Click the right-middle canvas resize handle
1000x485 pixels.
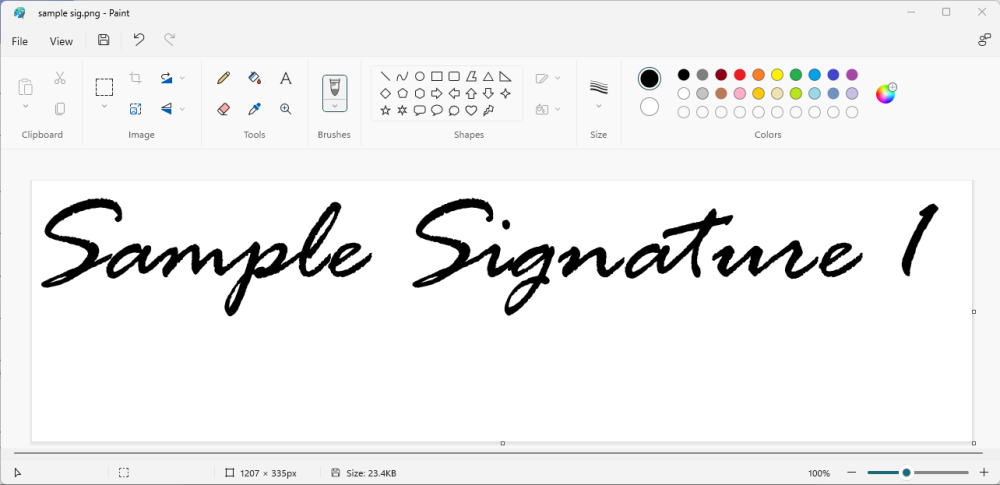(x=974, y=312)
